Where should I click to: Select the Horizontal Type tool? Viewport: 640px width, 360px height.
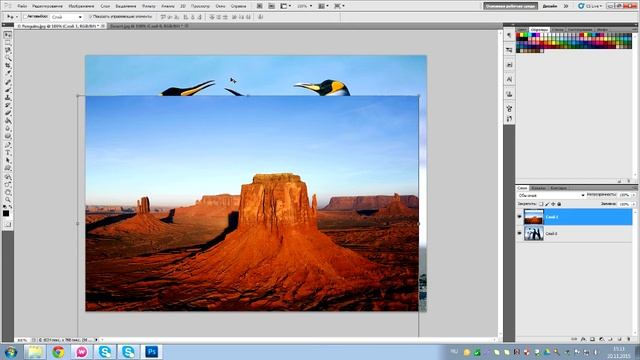pos(8,153)
